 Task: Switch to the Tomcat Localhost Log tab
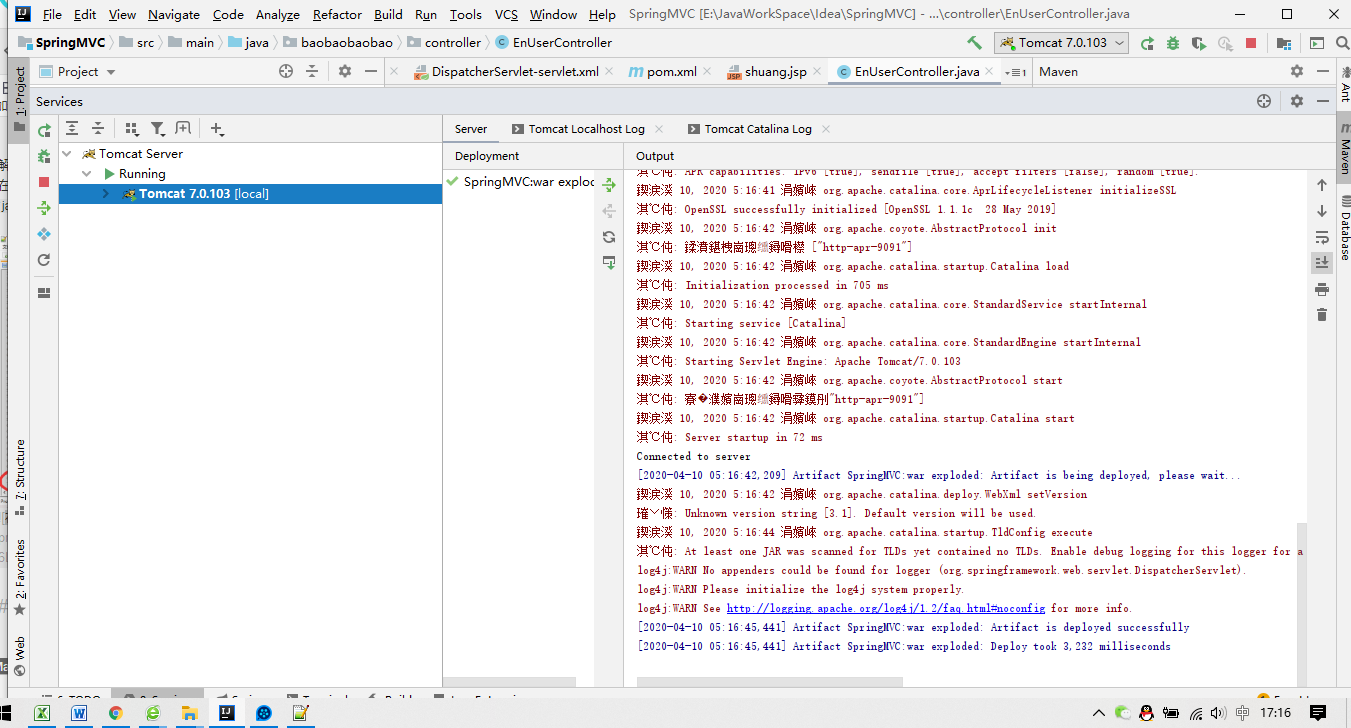tap(586, 129)
